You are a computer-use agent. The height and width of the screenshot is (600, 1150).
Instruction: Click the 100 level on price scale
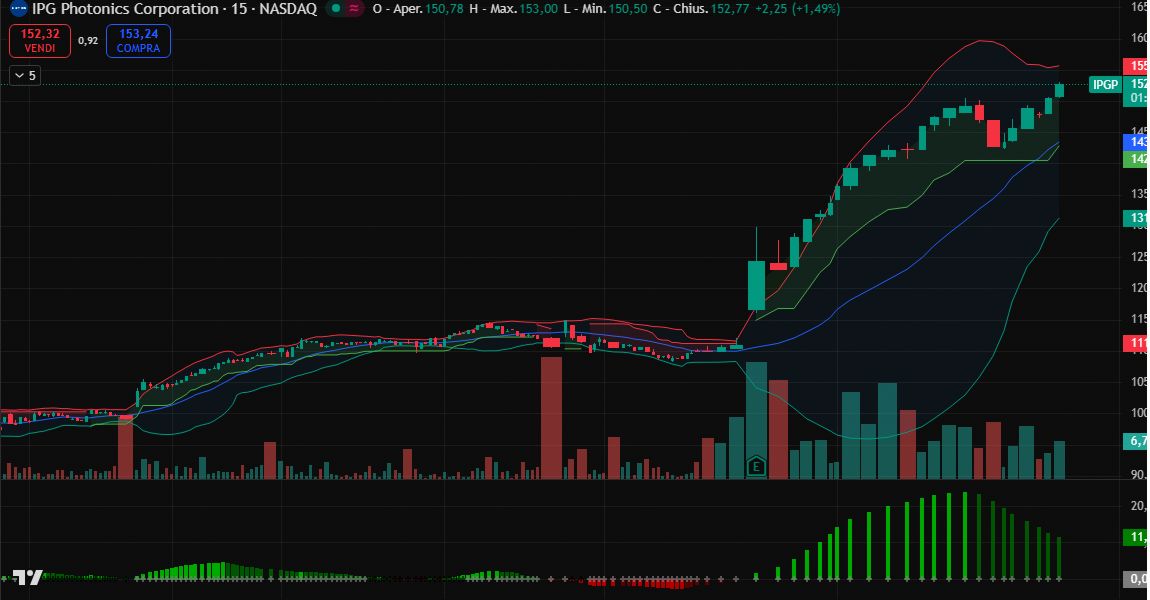1138,412
